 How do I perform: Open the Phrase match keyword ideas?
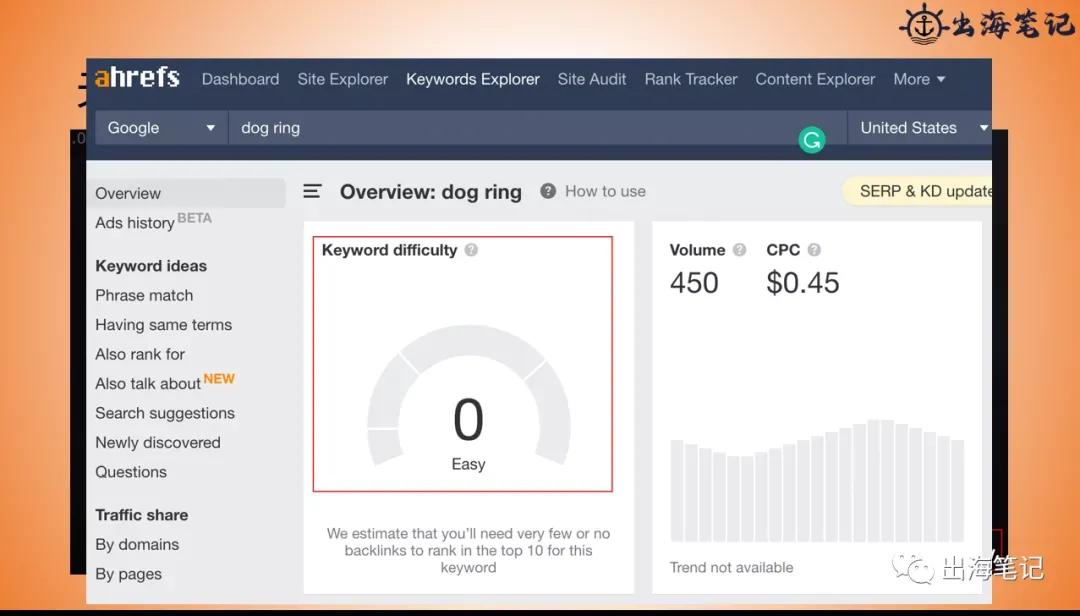point(144,296)
